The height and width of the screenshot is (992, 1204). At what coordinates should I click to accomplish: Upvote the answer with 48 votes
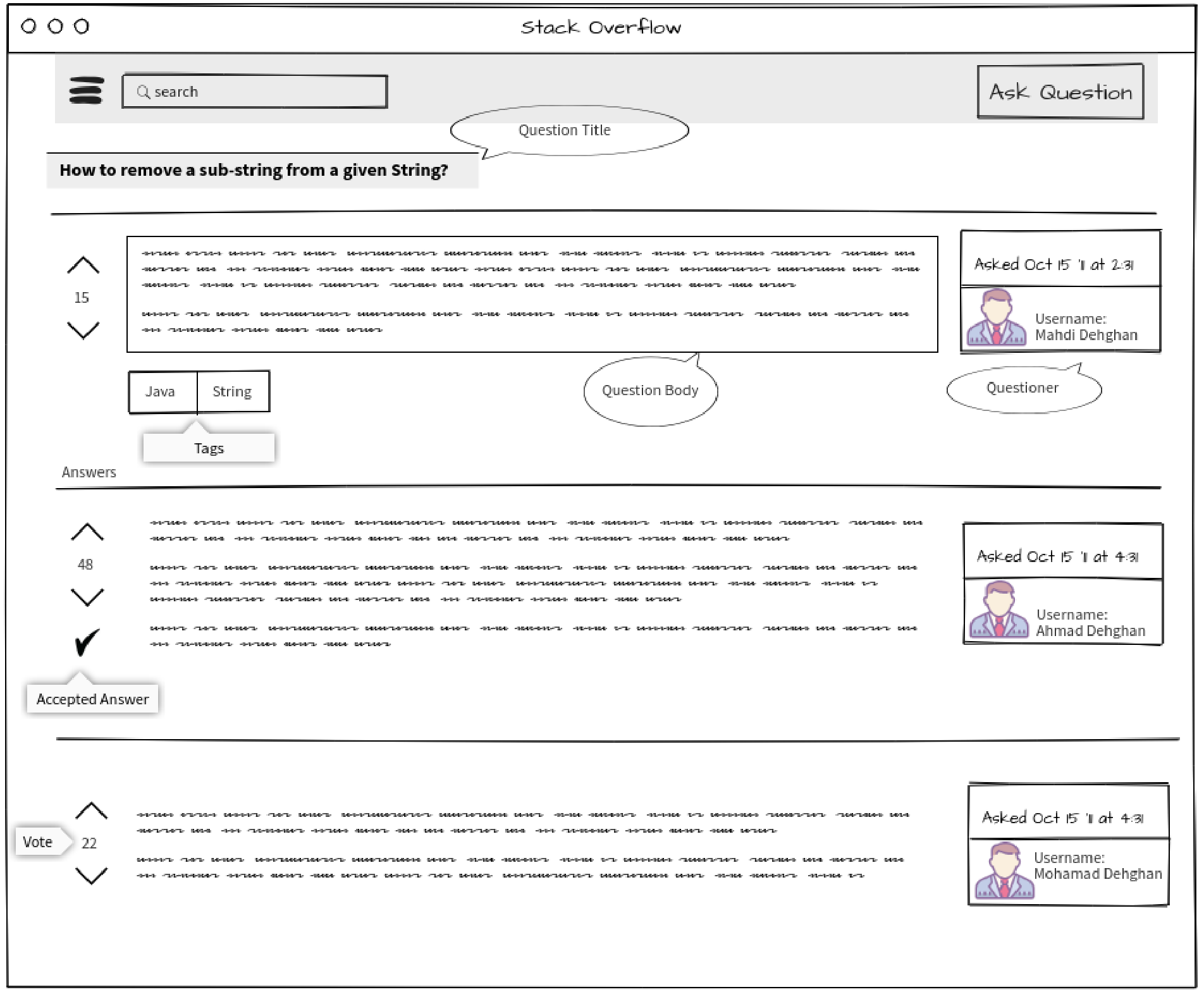point(87,532)
